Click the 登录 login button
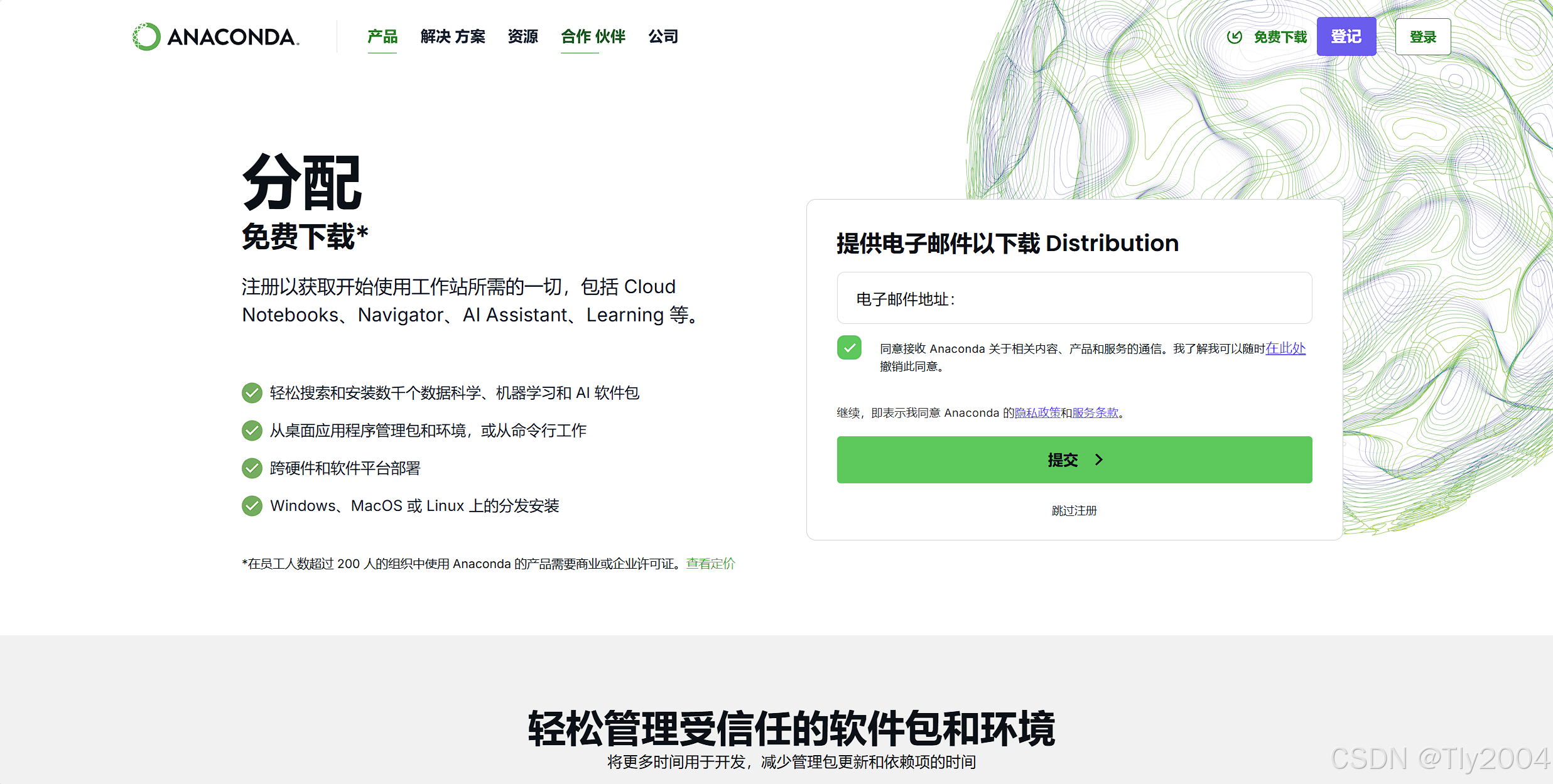 [x=1422, y=37]
